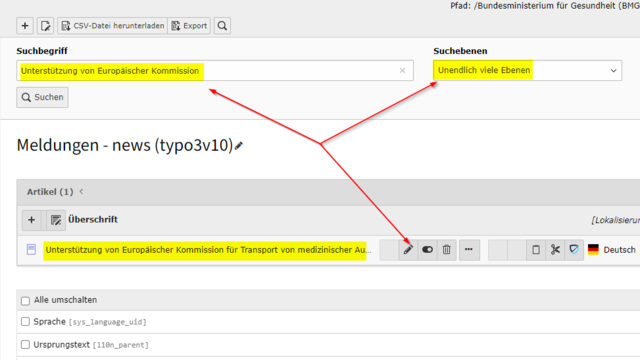
Task: Click the German flag icon
Action: pos(593,249)
